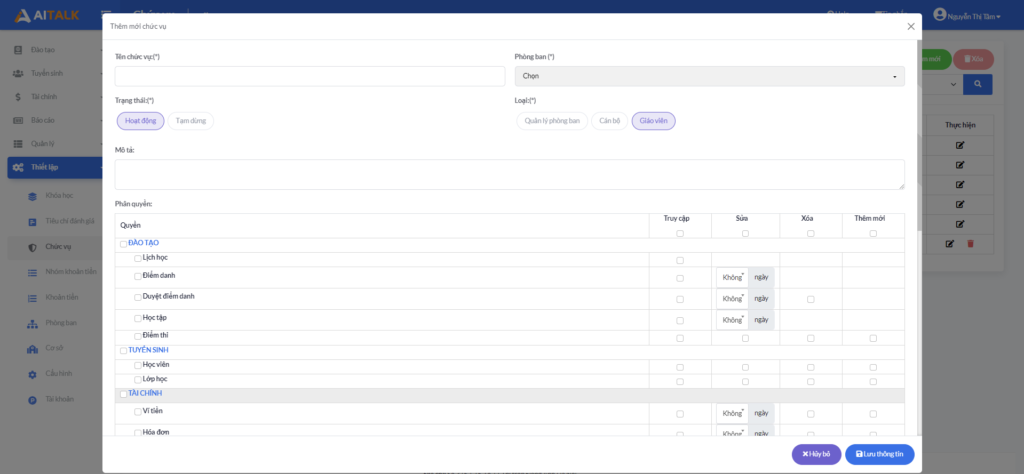Open Tiêu chí đánh giá in sidebar
Image resolution: width=1024 pixels, height=474 pixels.
coord(70,221)
